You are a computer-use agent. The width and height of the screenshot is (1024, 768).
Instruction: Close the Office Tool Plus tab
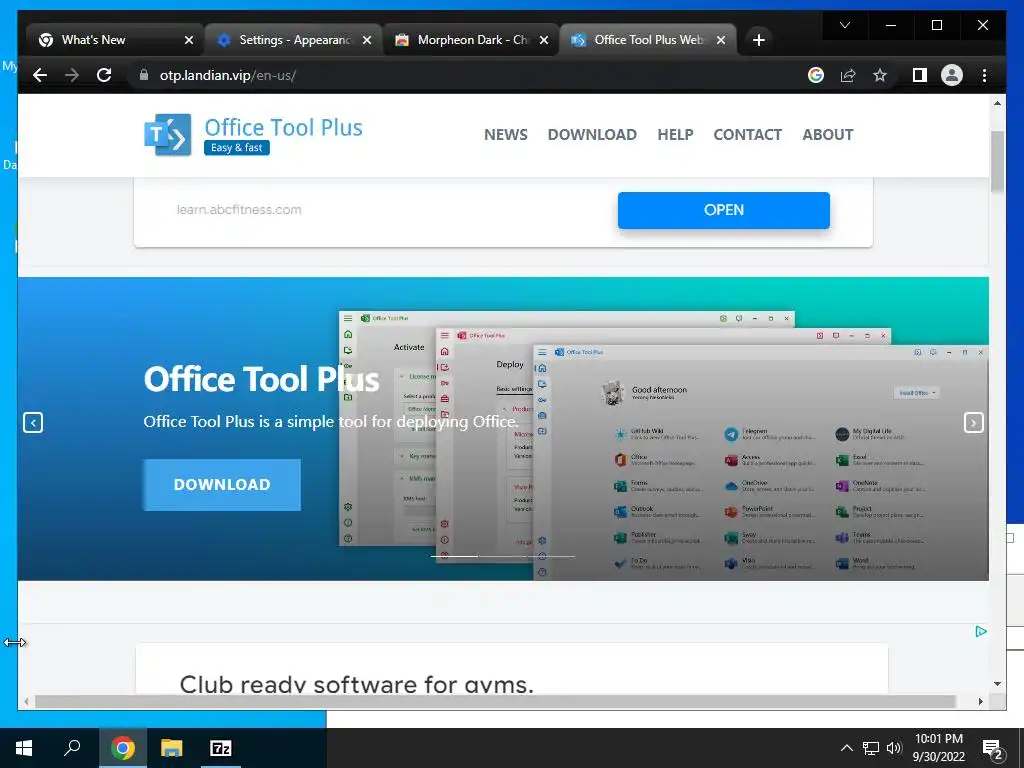pyautogui.click(x=721, y=40)
